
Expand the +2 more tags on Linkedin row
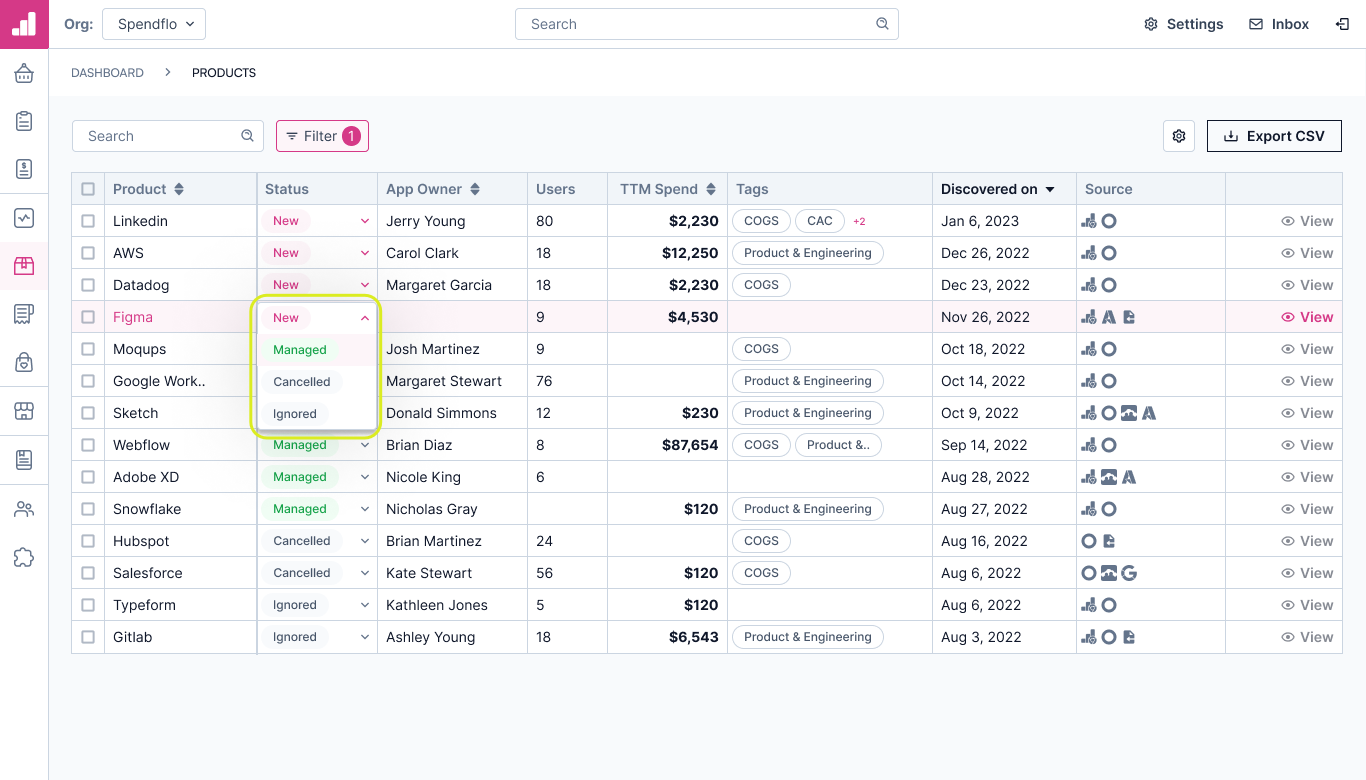(x=859, y=221)
